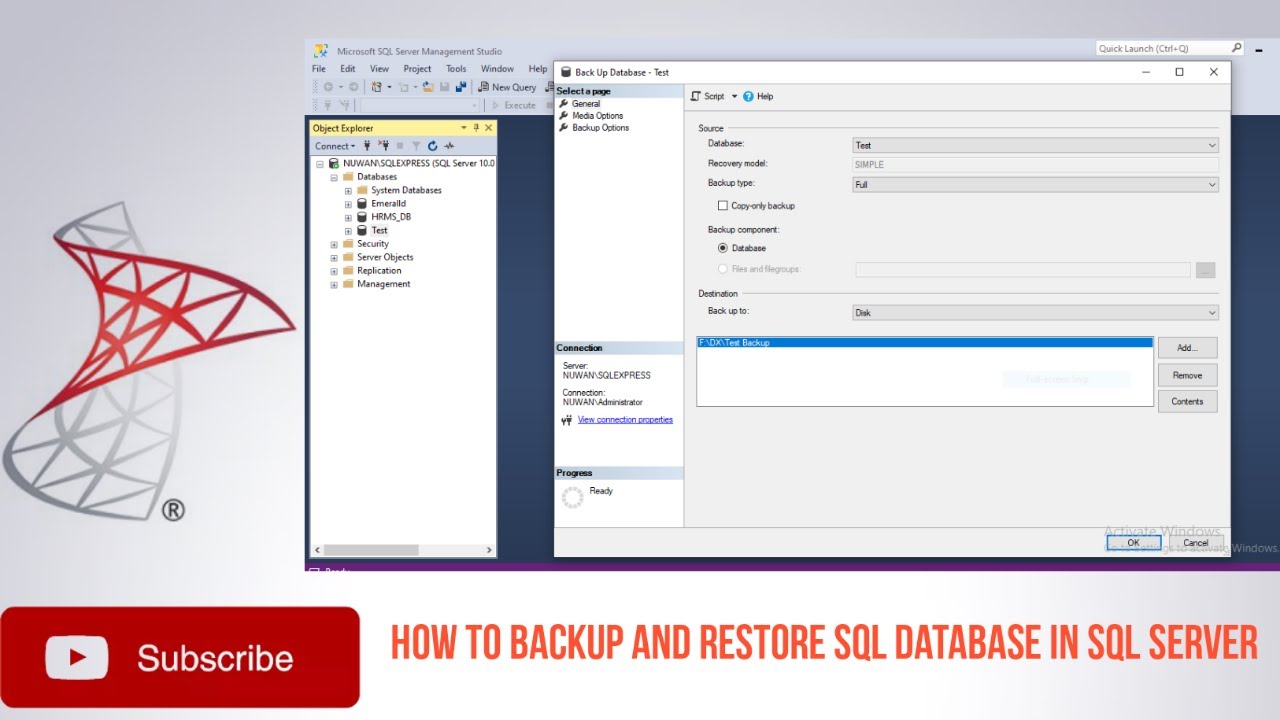Click the Remove button
The width and height of the screenshot is (1280, 720).
tap(1187, 375)
